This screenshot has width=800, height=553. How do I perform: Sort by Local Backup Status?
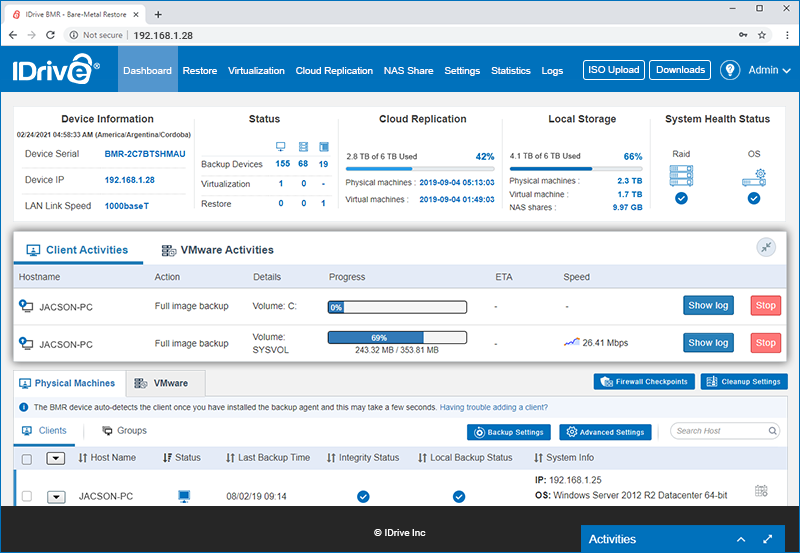pyautogui.click(x=465, y=458)
